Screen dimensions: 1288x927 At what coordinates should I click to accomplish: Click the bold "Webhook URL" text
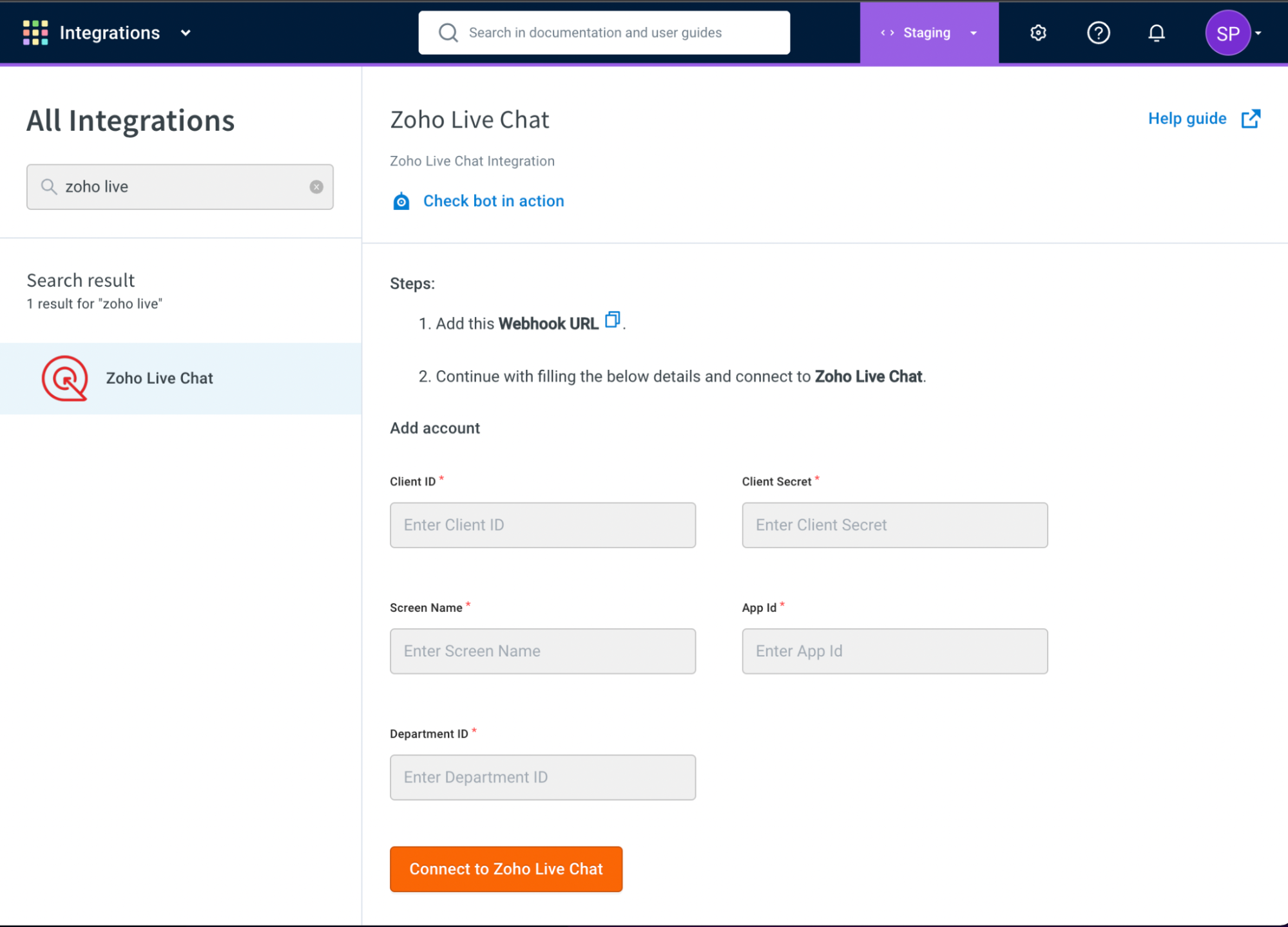point(548,323)
